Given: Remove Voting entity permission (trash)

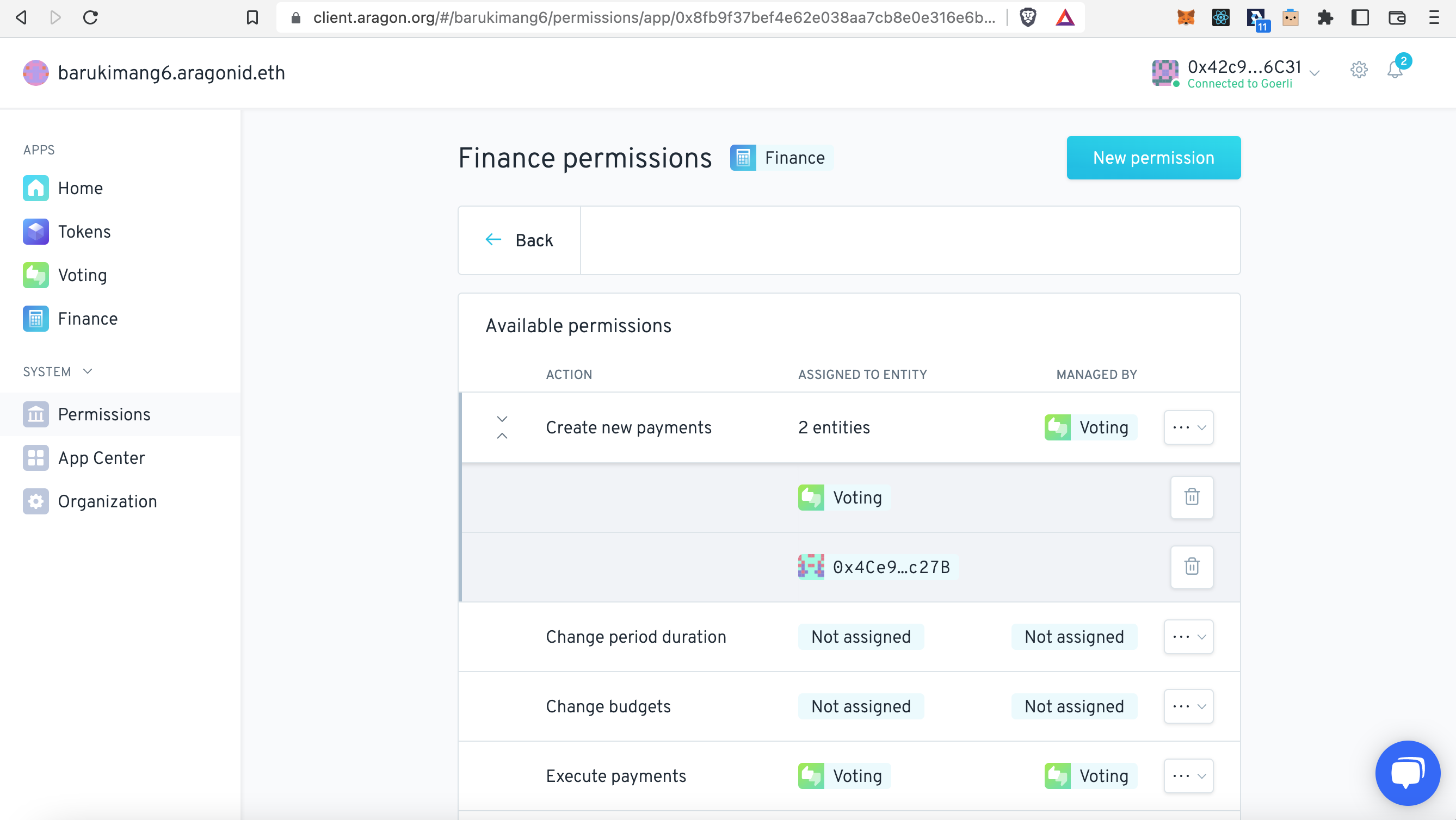Looking at the screenshot, I should 1192,497.
